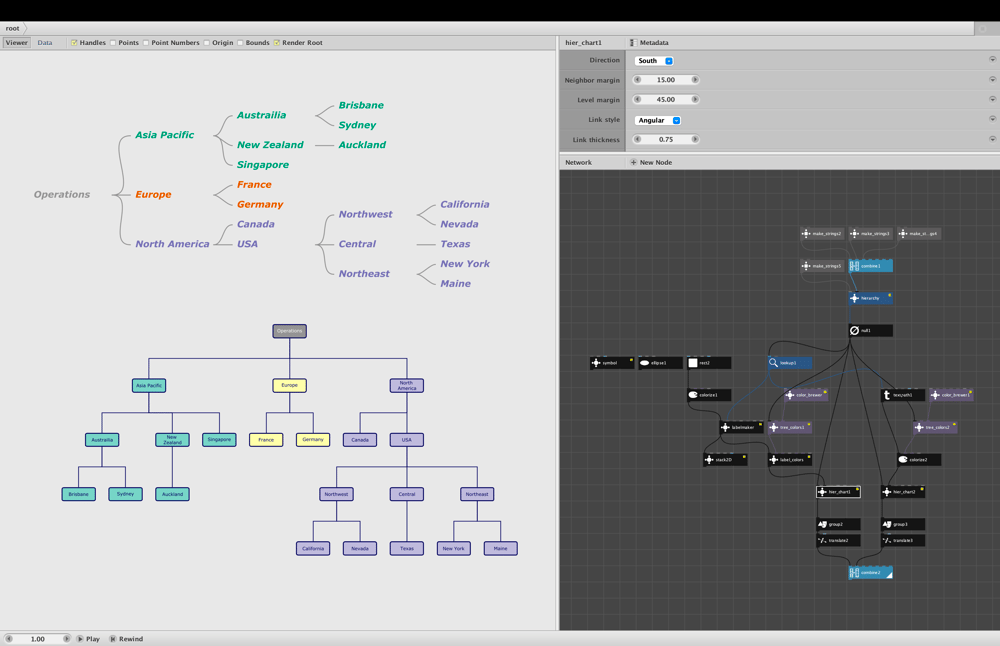Open the Link style row options menu
The image size is (1000, 646).
point(992,119)
